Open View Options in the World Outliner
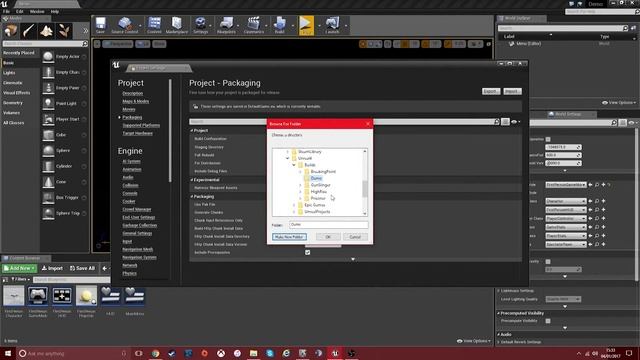 [619, 103]
